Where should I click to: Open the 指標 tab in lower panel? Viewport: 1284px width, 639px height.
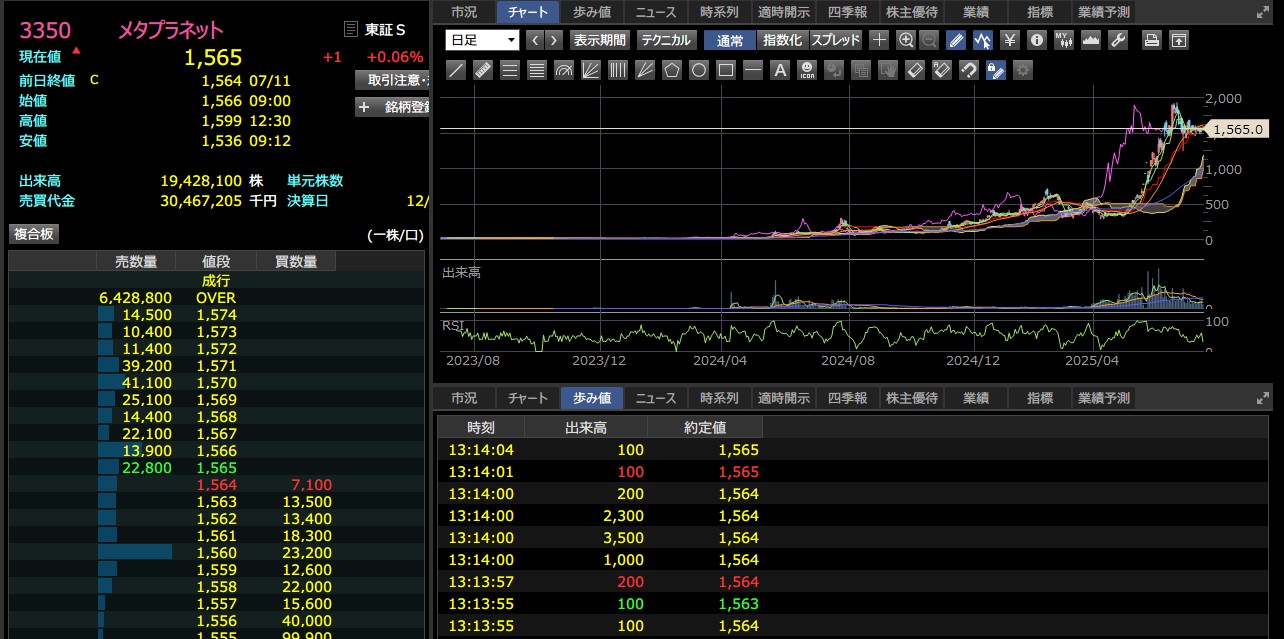click(x=1040, y=398)
